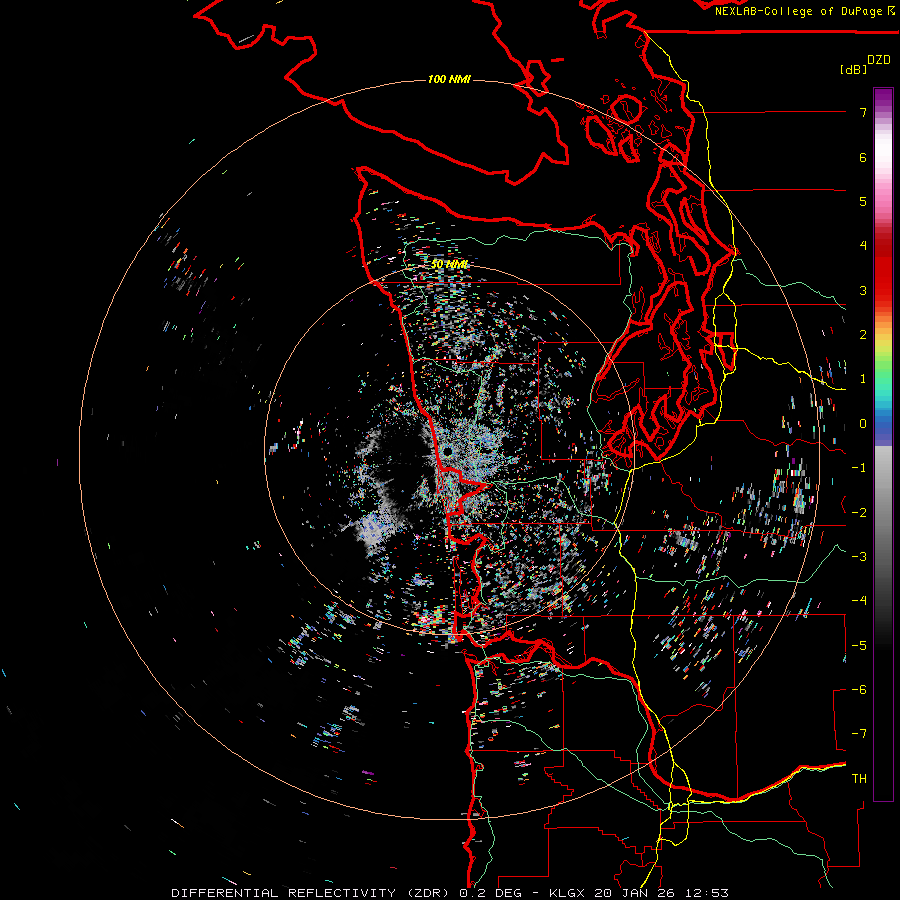Image resolution: width=900 pixels, height=900 pixels.
Task: Click the -2 value on the scale
Action: point(859,513)
